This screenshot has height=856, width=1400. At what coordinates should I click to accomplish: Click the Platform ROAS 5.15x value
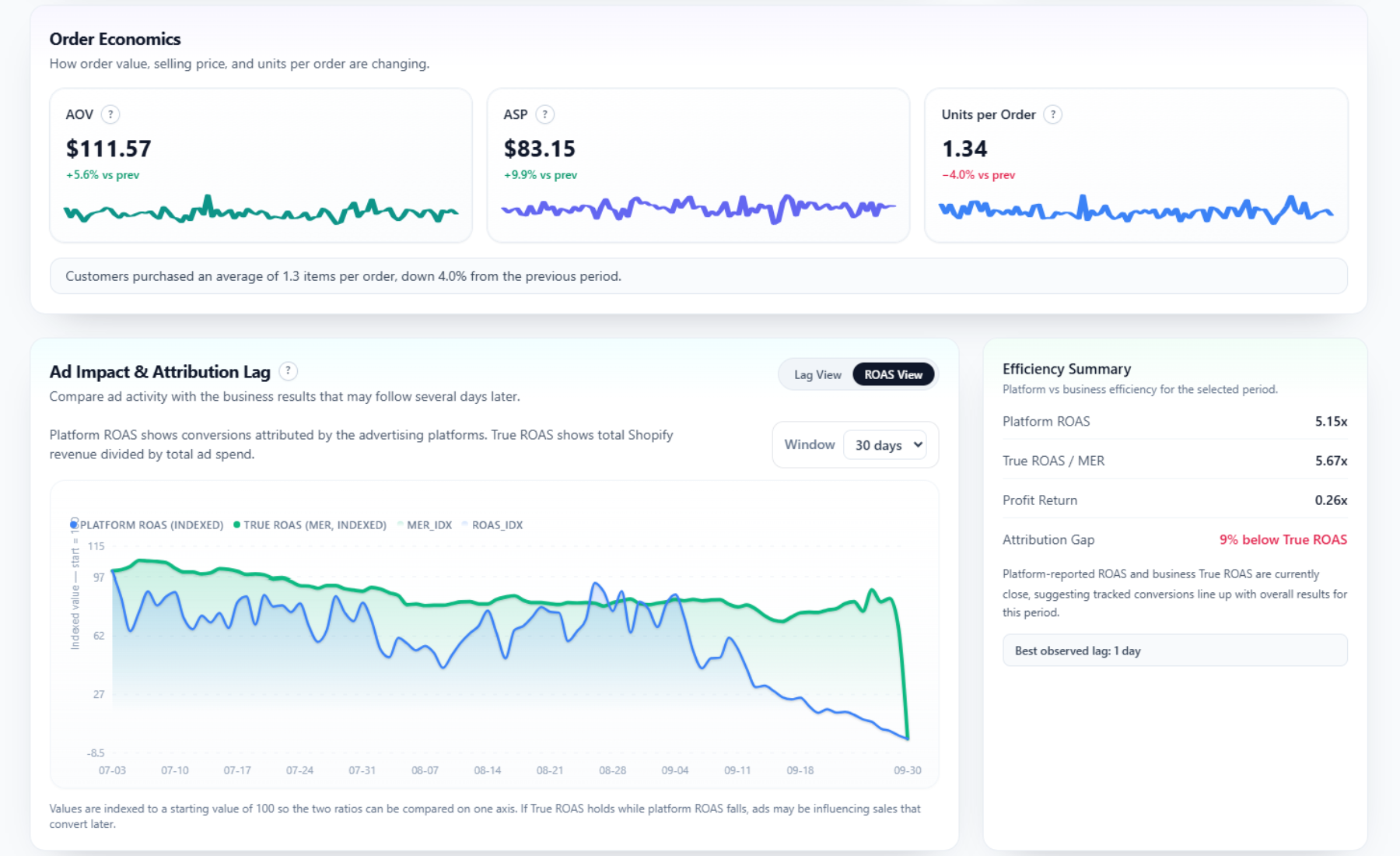coord(1331,421)
